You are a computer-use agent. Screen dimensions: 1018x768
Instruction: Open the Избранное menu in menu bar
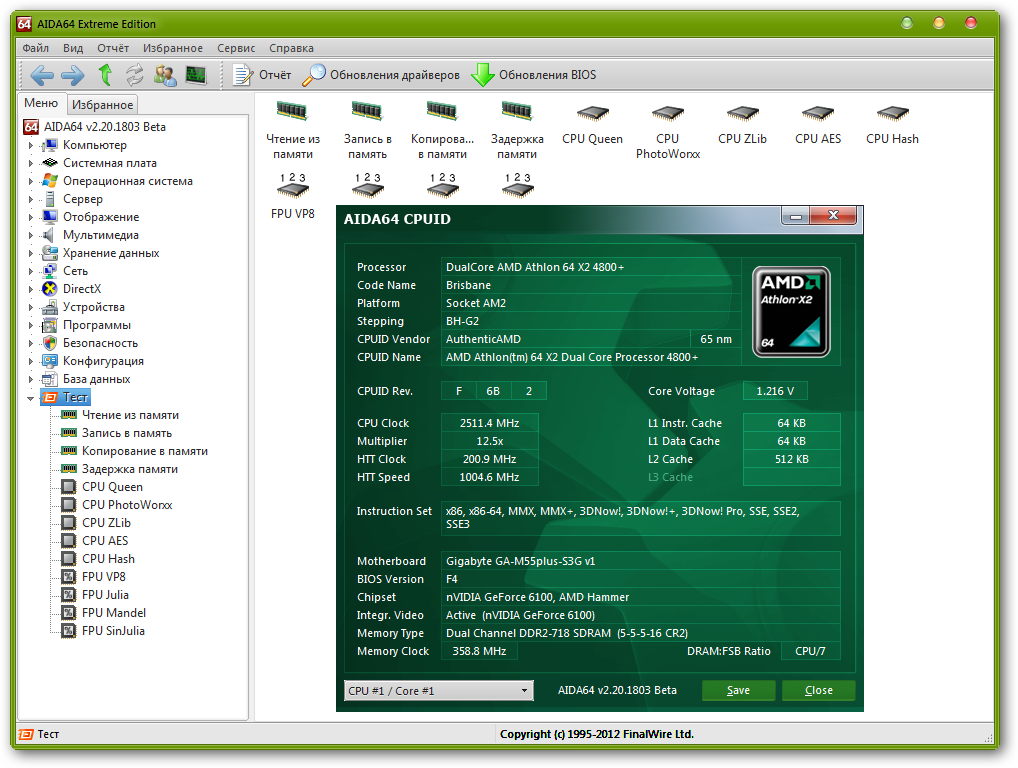click(x=173, y=48)
